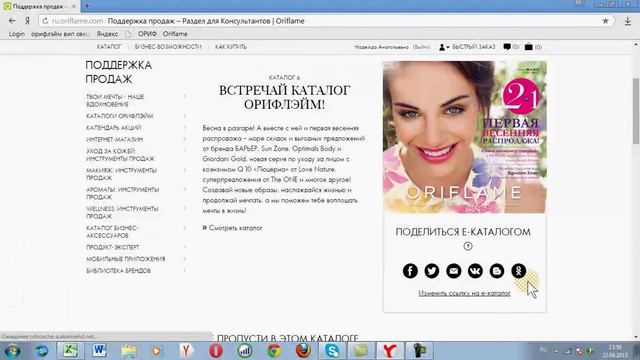Open the Oriflame bookmark
The height and width of the screenshot is (360, 640).
coord(175,34)
